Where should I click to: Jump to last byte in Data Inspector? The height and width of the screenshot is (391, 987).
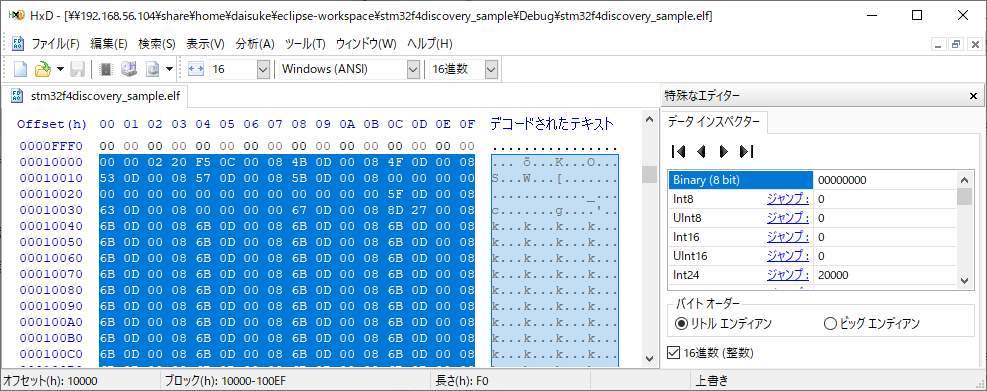pos(747,151)
